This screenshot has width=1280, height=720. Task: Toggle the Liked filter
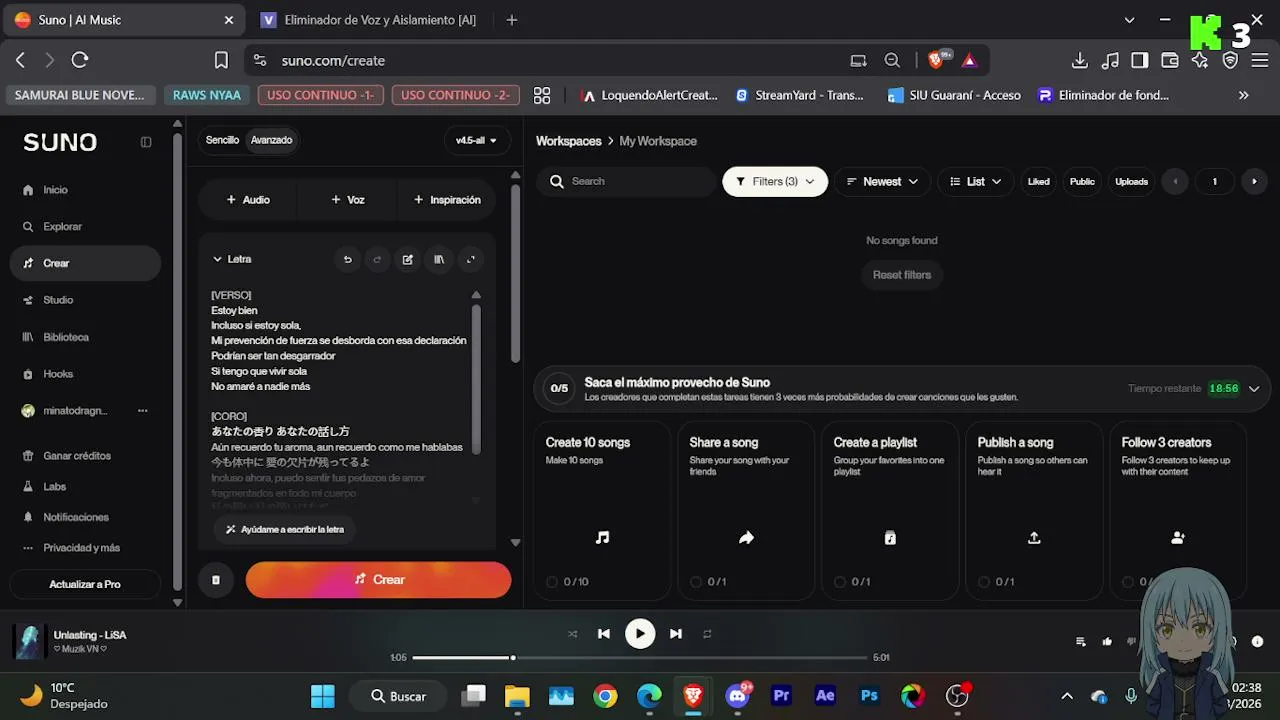pyautogui.click(x=1039, y=181)
